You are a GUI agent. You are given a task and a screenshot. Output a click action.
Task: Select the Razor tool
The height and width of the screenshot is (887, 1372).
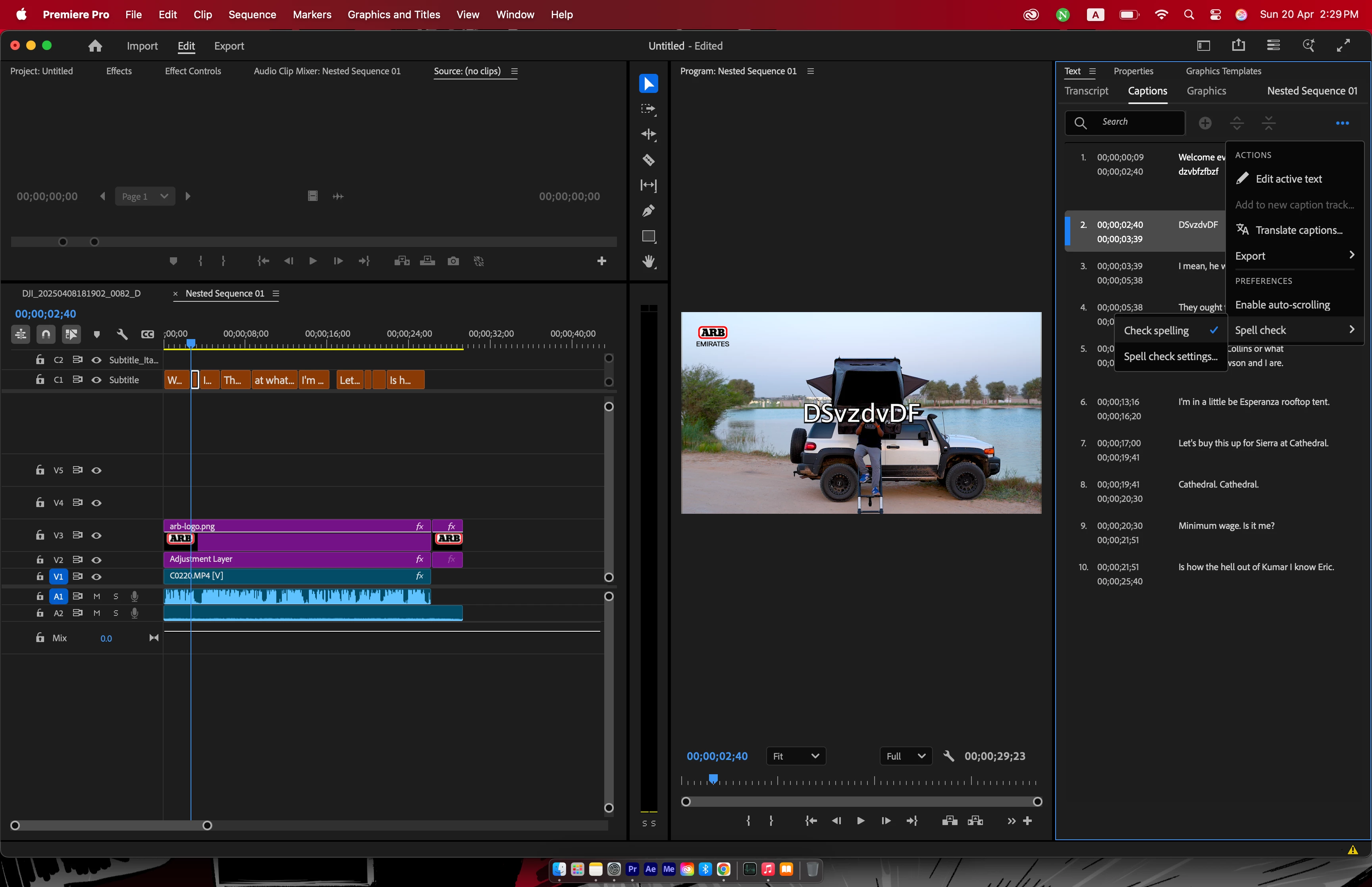648,160
